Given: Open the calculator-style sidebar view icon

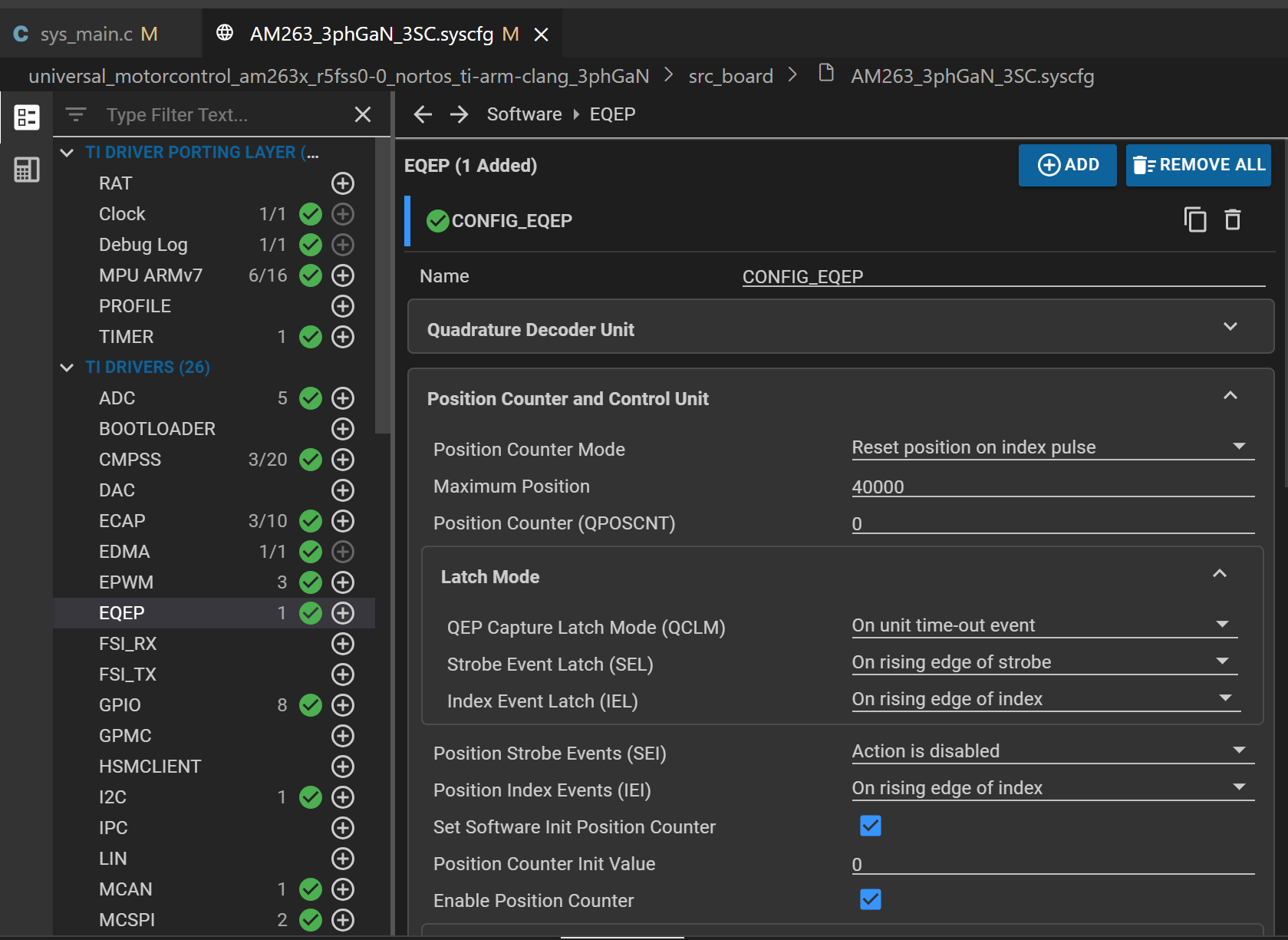Looking at the screenshot, I should tap(27, 170).
